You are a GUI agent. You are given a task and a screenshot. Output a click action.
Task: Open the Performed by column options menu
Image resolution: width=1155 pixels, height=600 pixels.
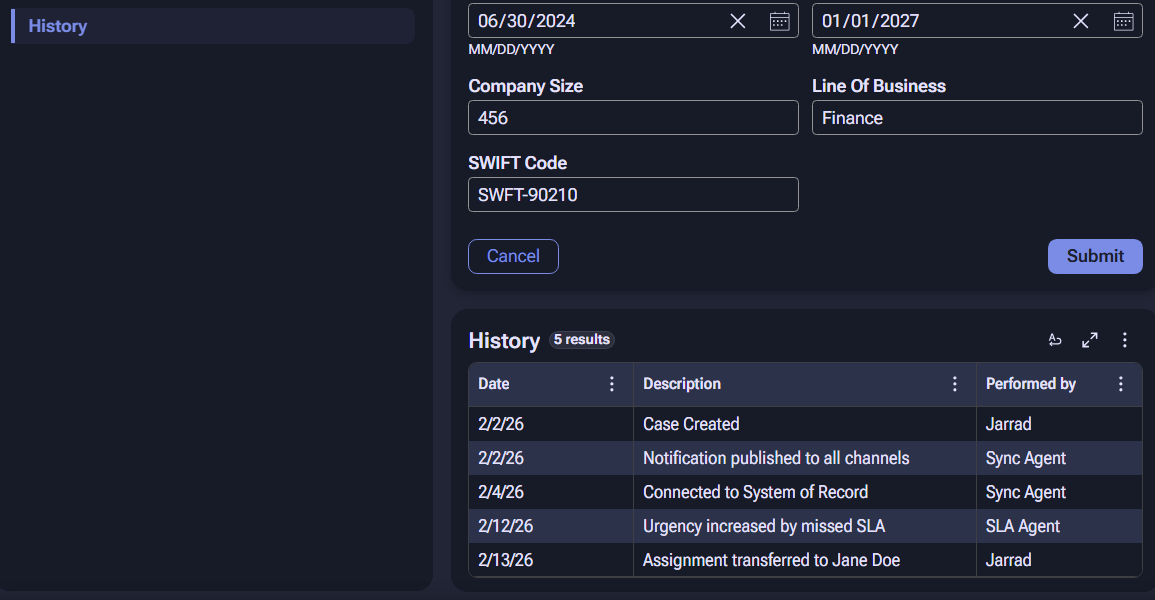point(1120,384)
